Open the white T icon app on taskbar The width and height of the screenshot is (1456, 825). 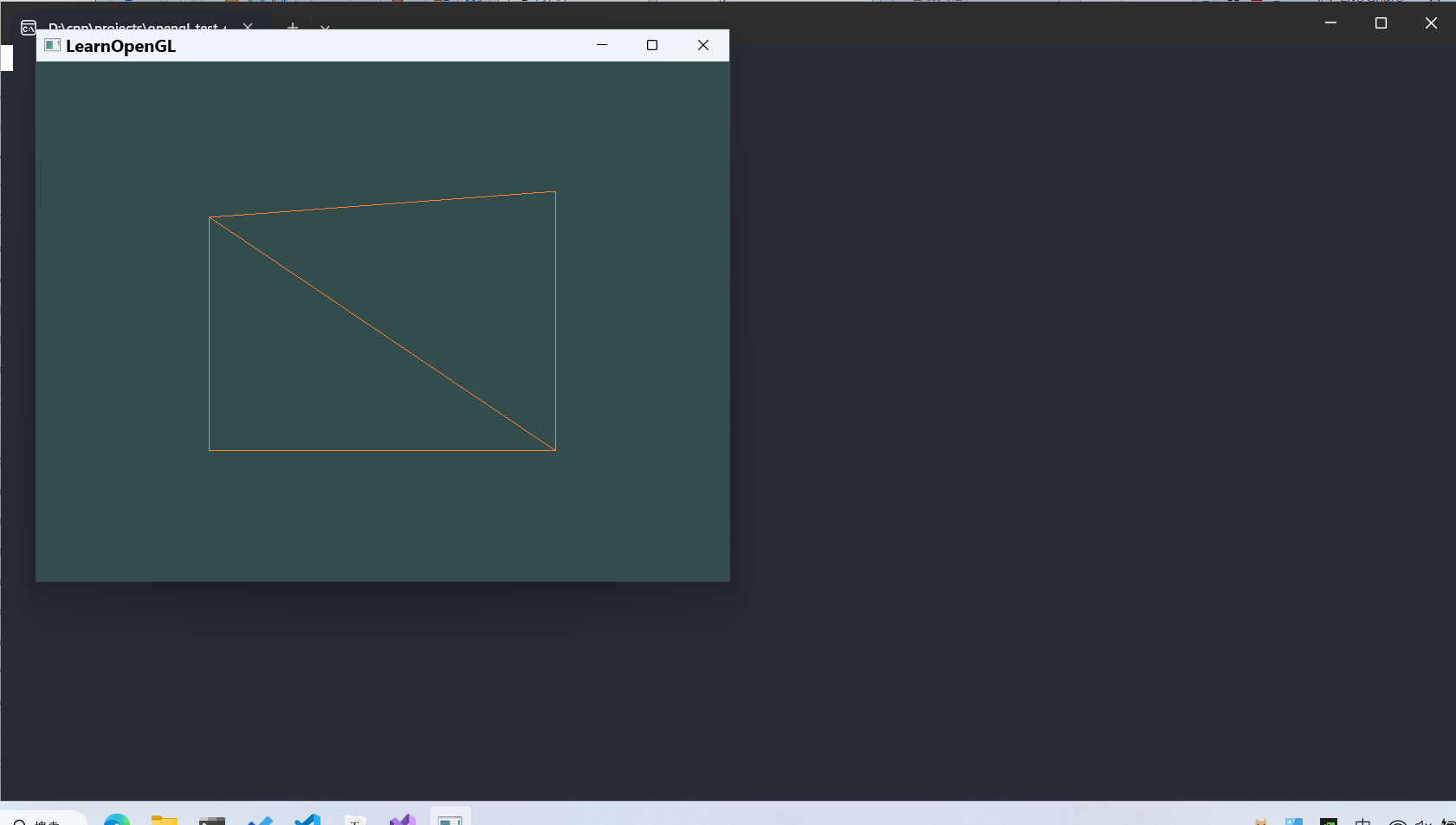click(355, 820)
